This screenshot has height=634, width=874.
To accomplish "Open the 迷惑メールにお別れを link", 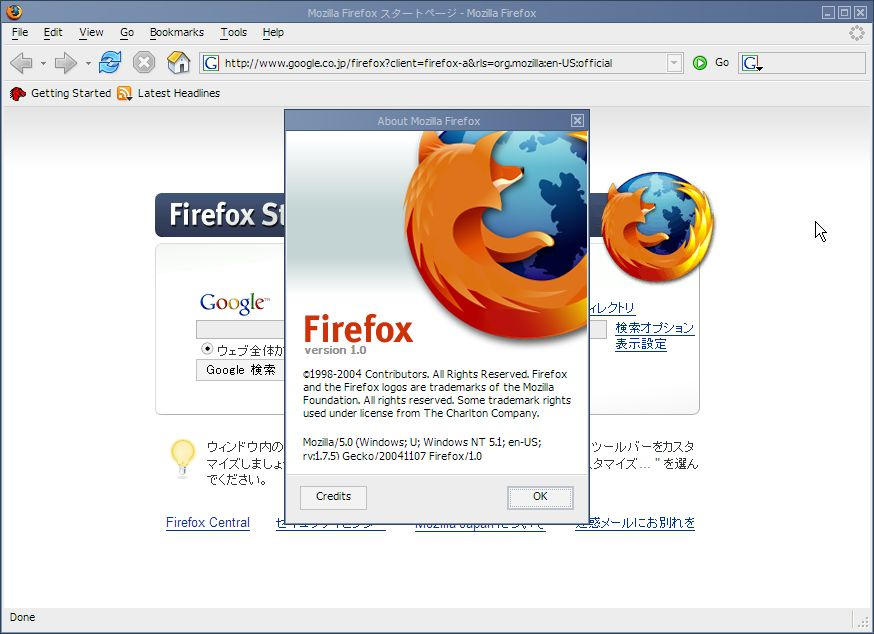I will tap(635, 522).
